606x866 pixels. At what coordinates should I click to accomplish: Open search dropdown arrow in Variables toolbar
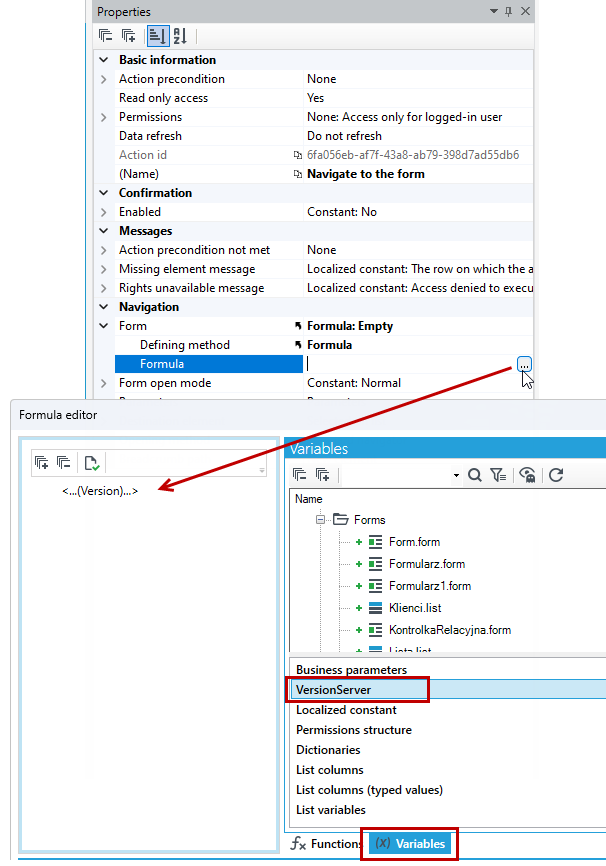pos(456,475)
